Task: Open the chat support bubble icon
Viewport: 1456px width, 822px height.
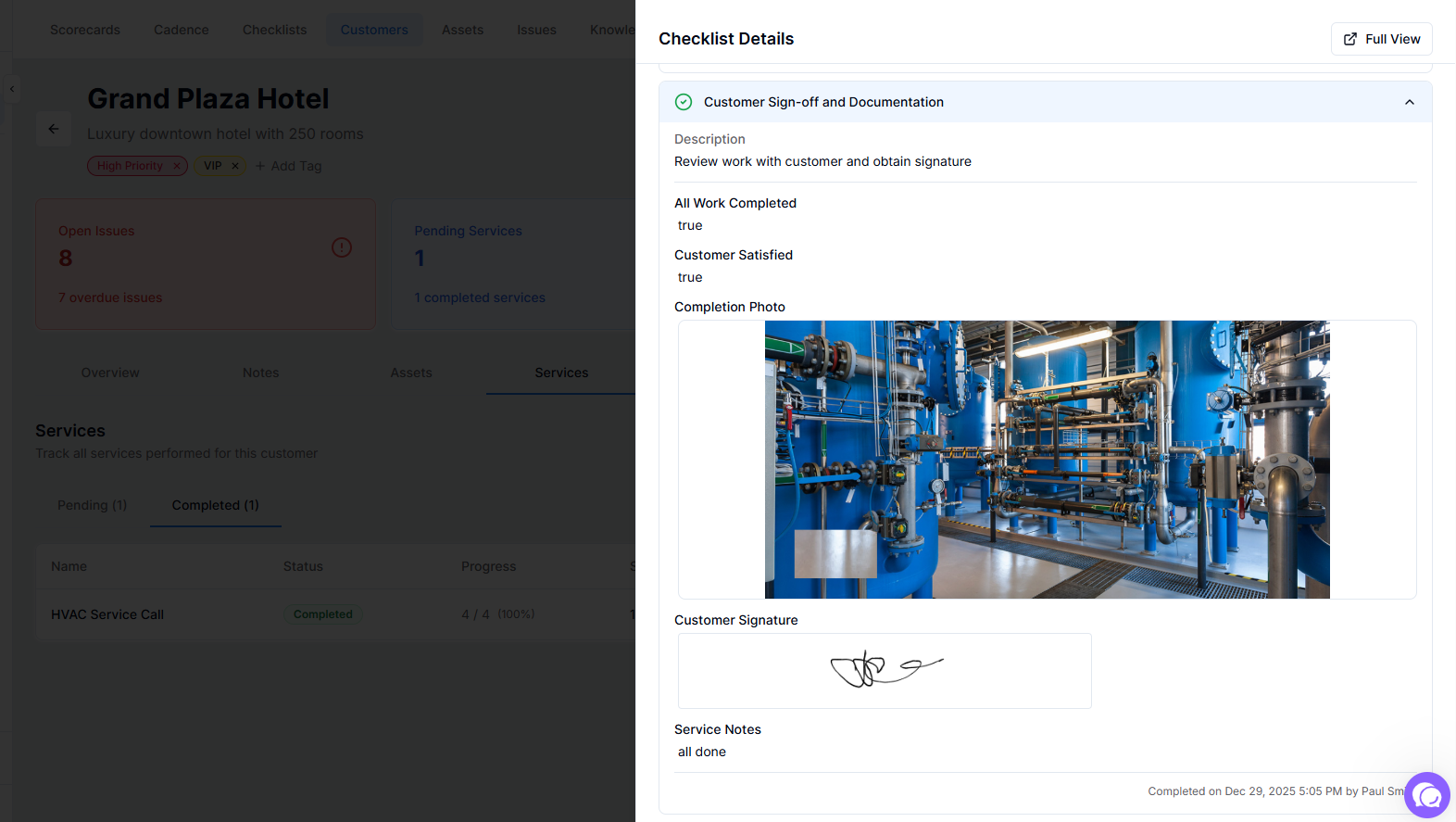Action: (1427, 795)
